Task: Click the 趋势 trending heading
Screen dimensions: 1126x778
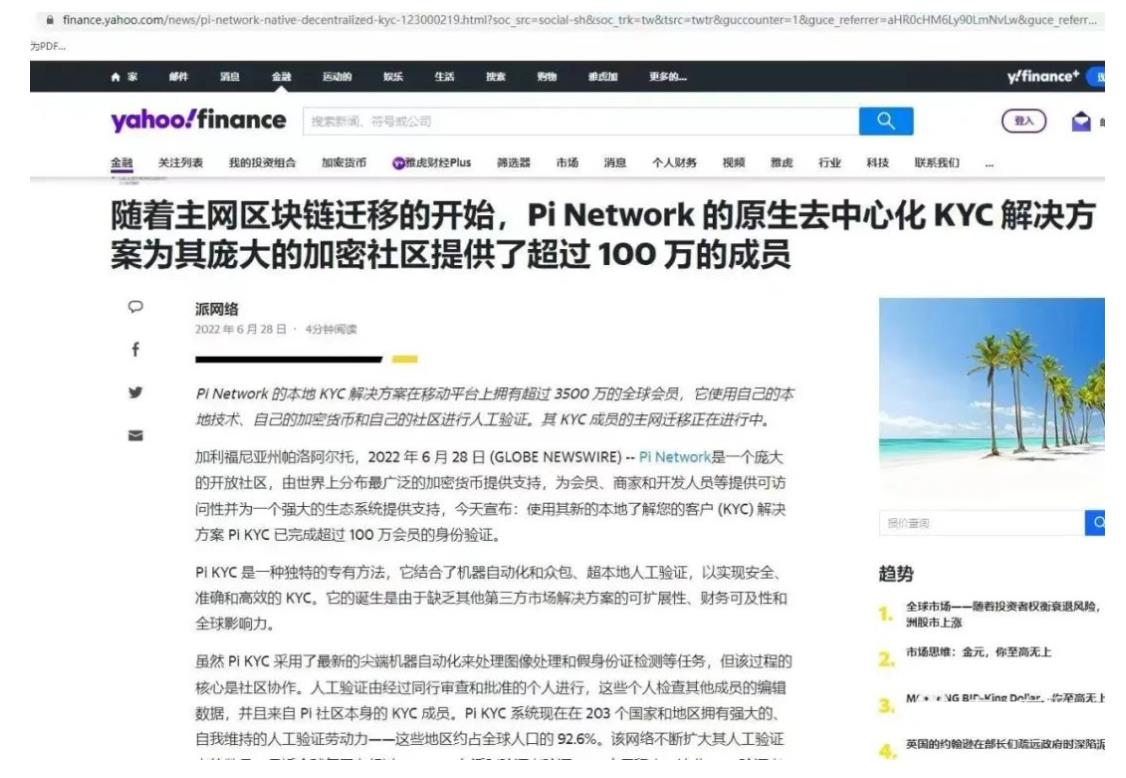Action: (x=896, y=573)
